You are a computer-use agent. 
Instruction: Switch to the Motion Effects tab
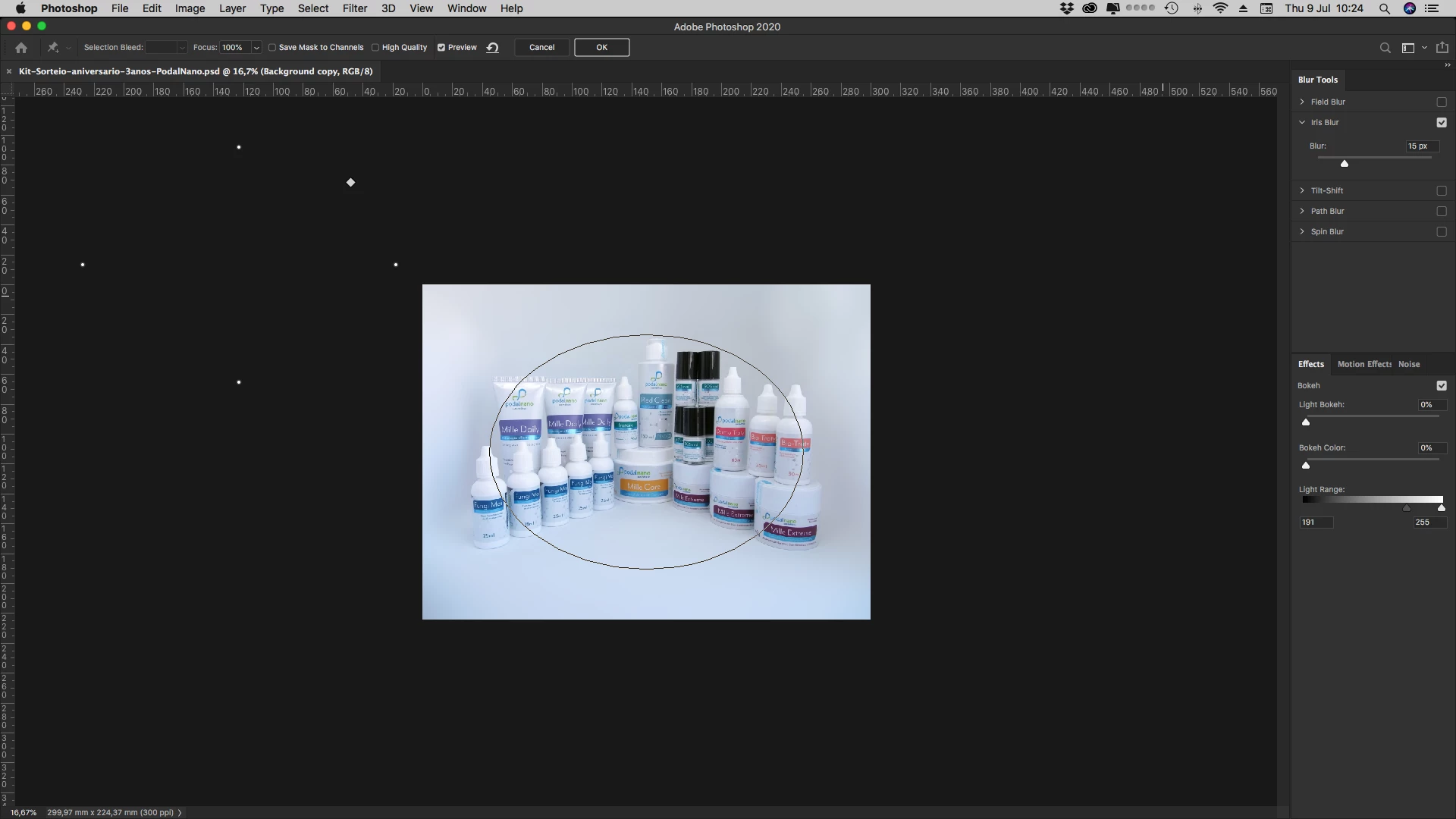(x=1363, y=365)
